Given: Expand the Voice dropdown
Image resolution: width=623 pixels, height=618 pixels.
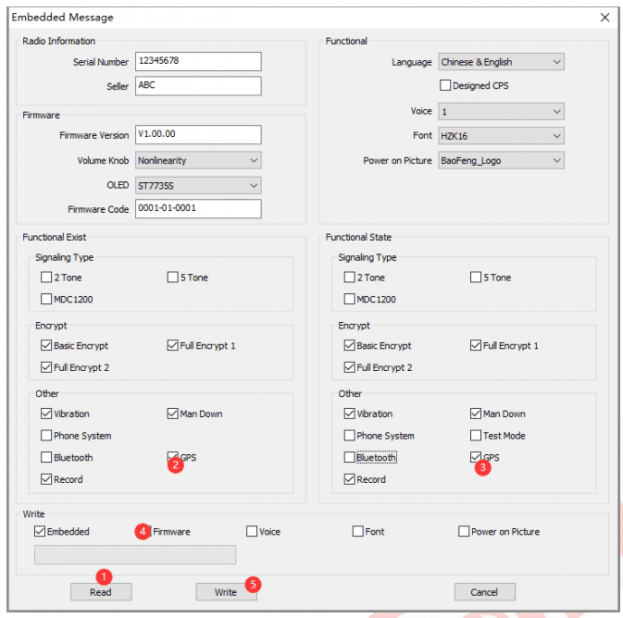Looking at the screenshot, I should [501, 112].
